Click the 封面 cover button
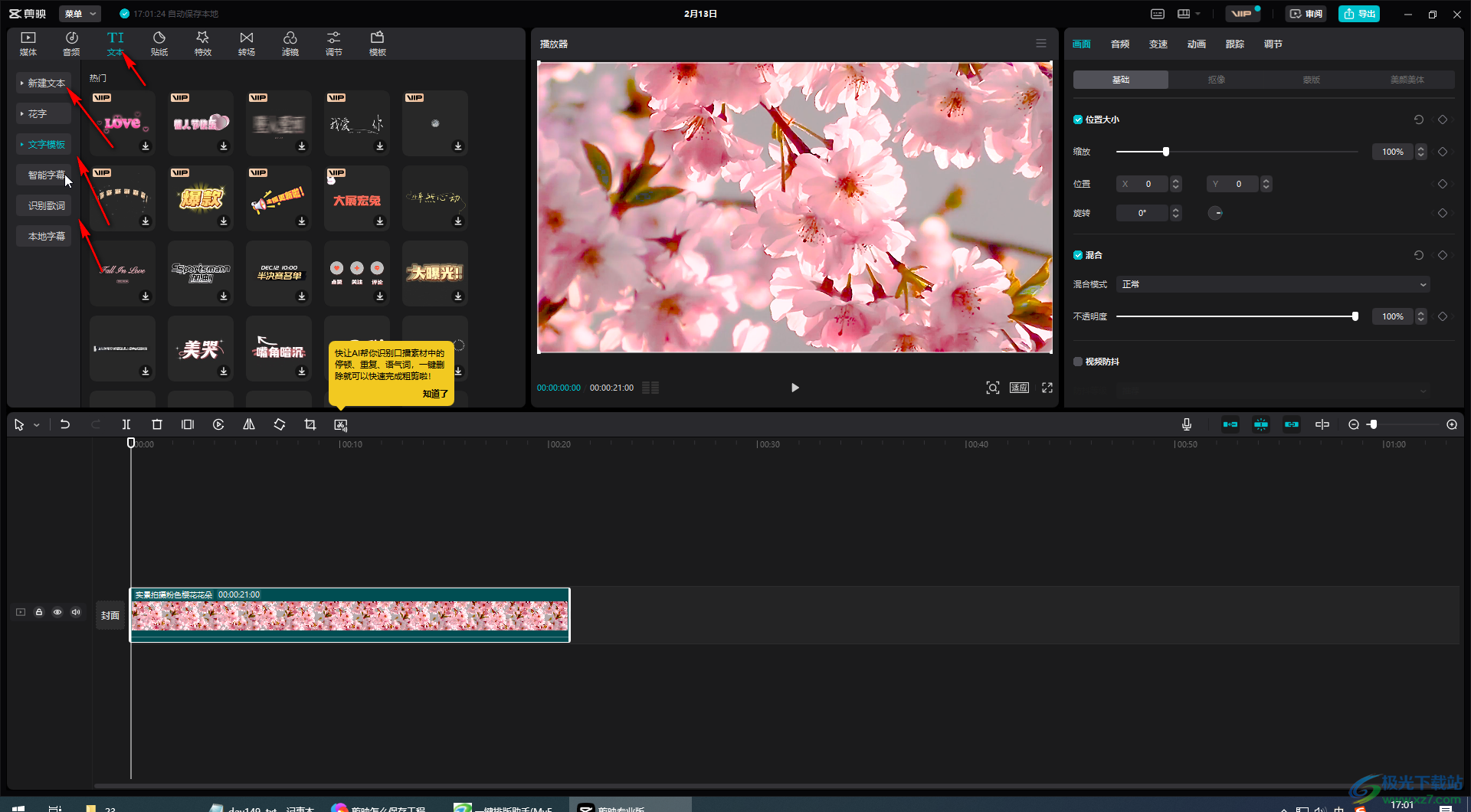This screenshot has height=812, width=1471. coord(110,615)
